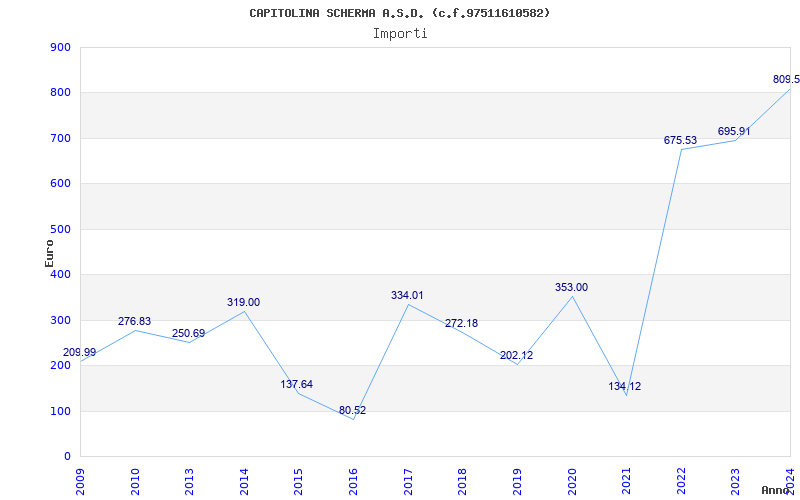800x500 pixels.
Task: Click the 2010 x-axis year label
Action: tap(135, 483)
